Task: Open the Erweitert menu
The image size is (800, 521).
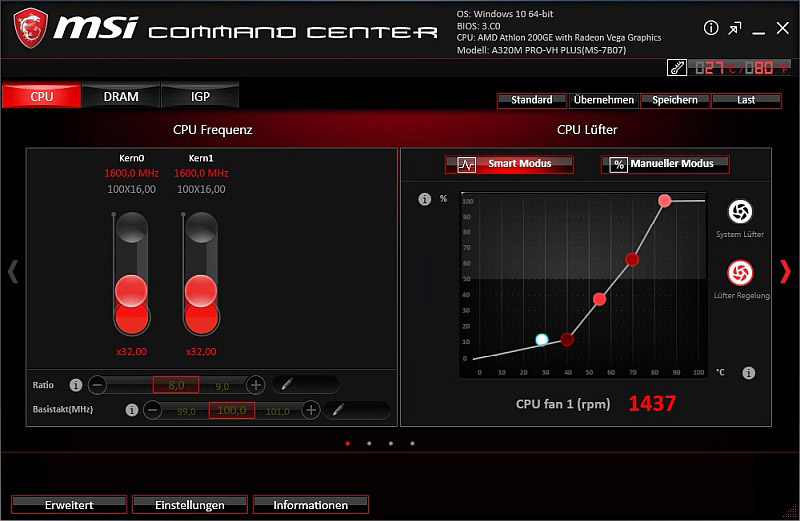Action: coord(69,505)
